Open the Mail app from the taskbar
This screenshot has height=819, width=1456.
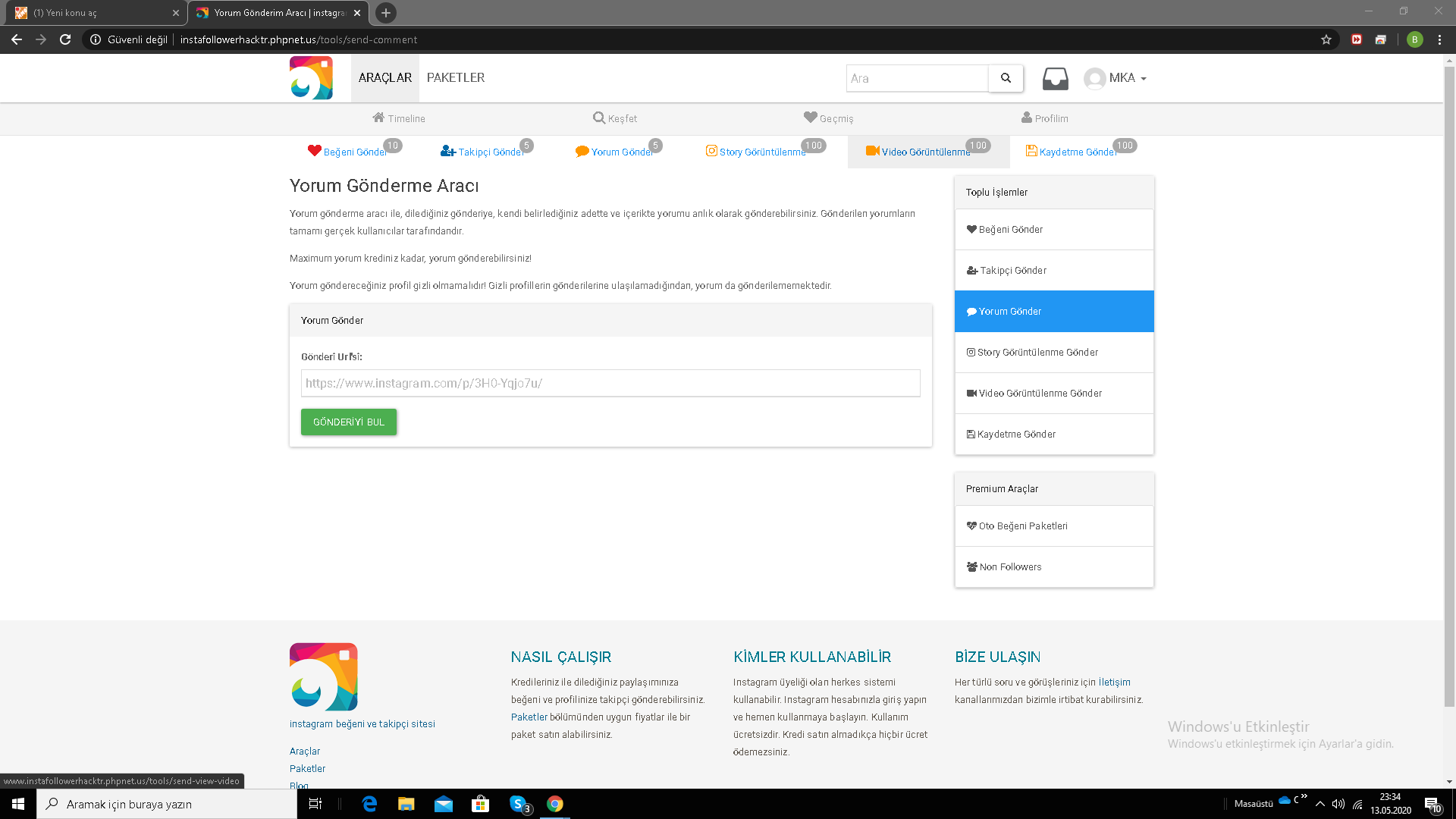coord(444,804)
